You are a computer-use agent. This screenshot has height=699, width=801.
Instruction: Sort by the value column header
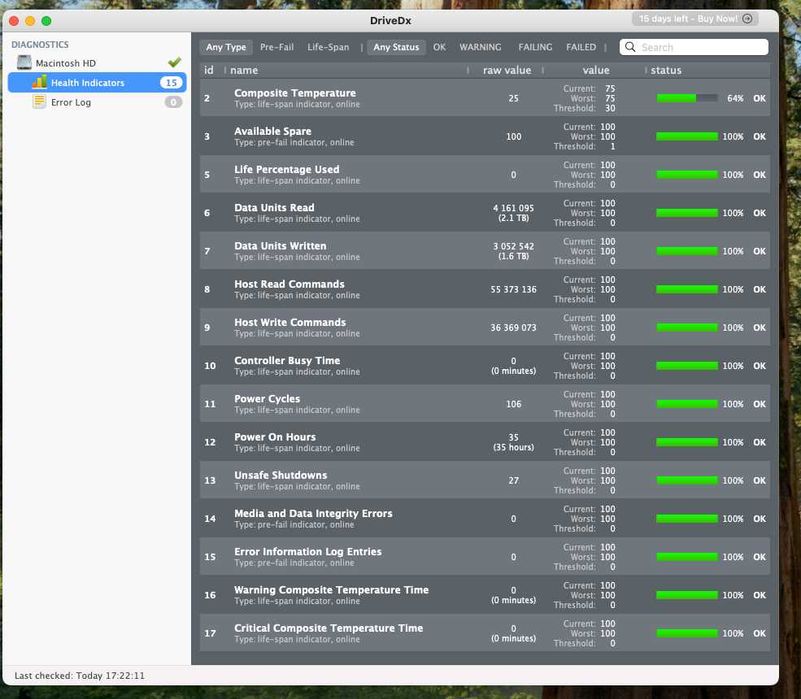click(x=596, y=70)
